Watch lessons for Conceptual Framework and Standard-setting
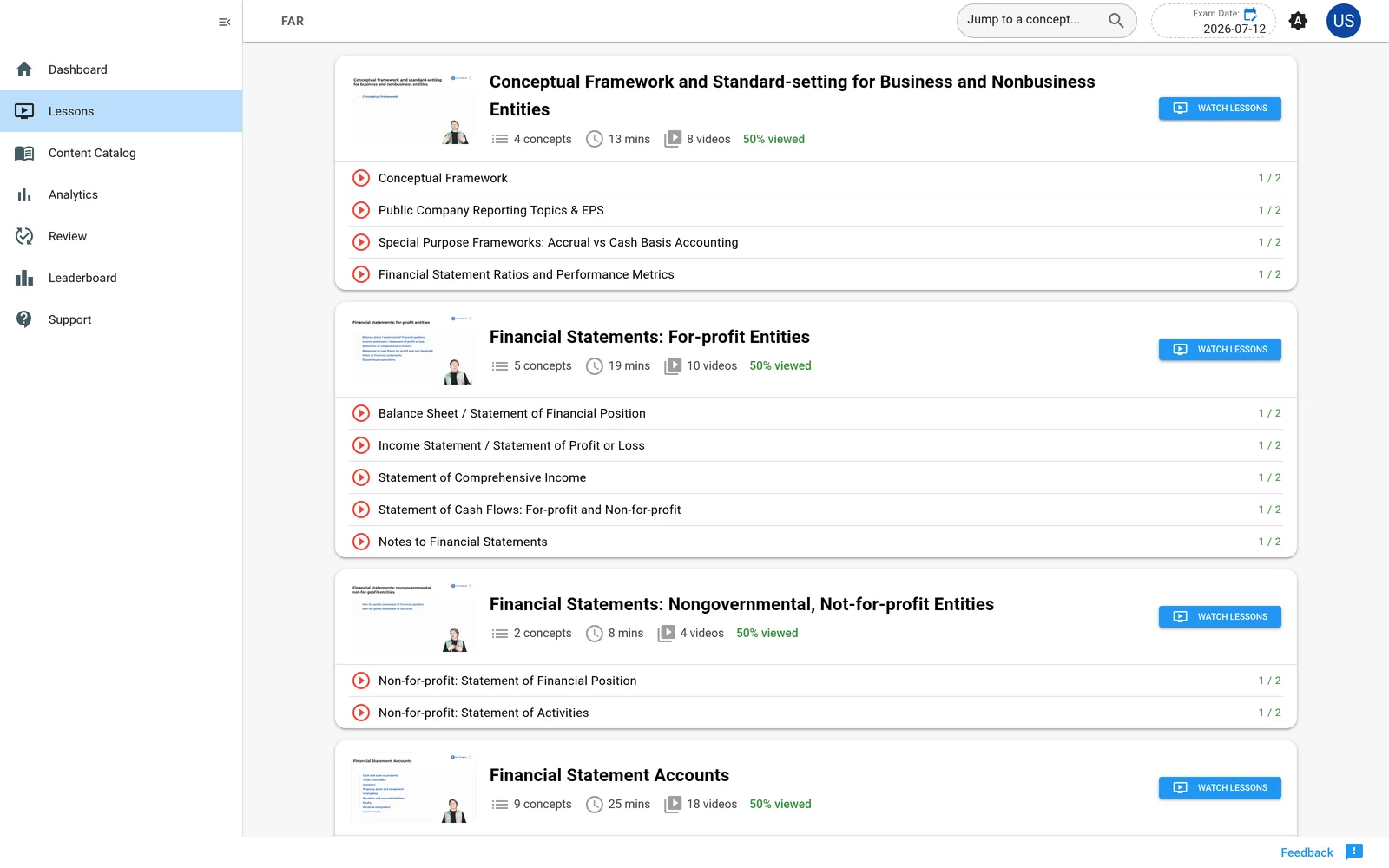This screenshot has width=1389, height=868. click(1220, 108)
